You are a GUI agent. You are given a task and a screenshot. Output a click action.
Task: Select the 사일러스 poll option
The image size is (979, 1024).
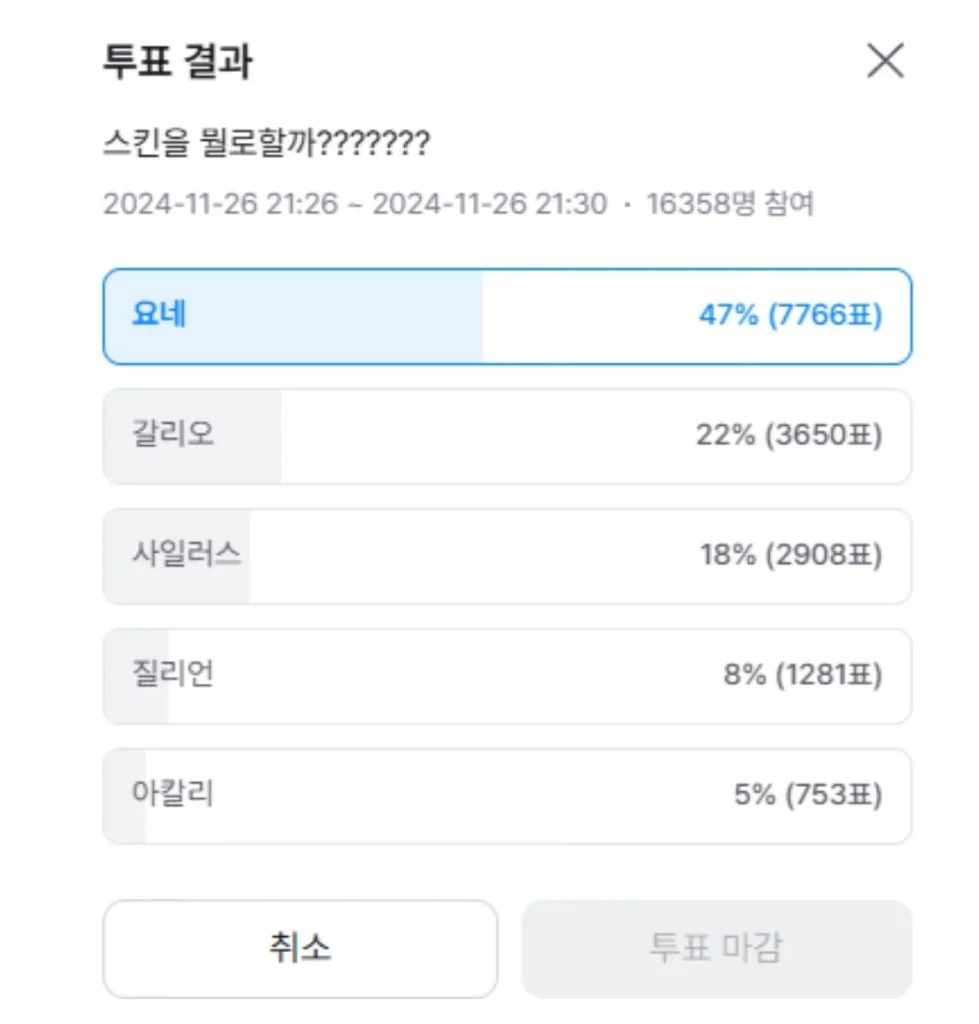pyautogui.click(x=507, y=556)
